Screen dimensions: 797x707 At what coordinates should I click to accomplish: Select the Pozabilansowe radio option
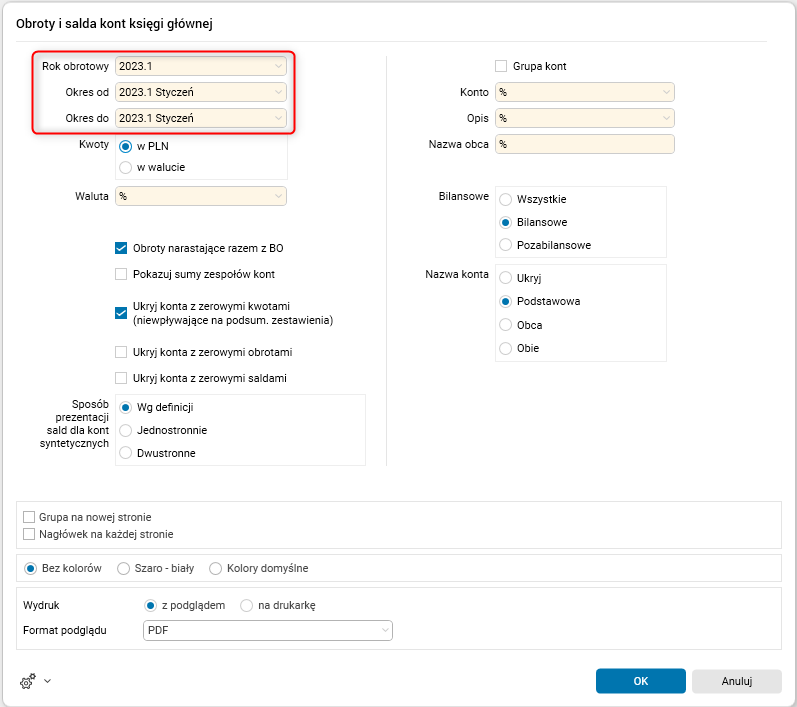(x=506, y=245)
